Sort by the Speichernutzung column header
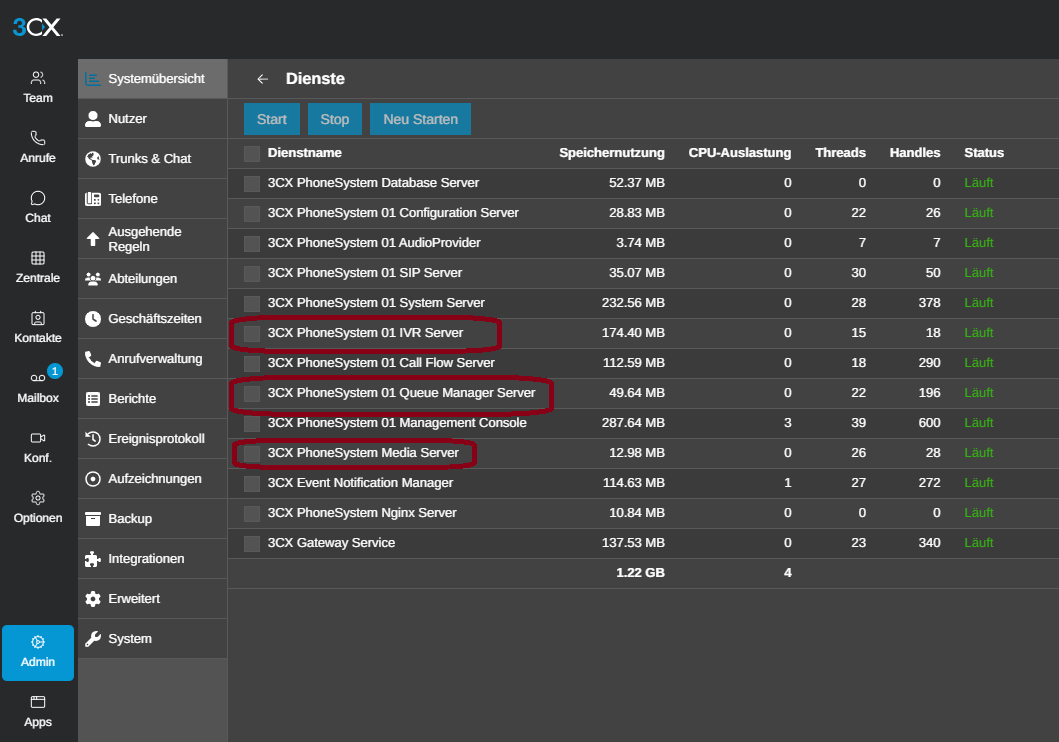 [611, 153]
